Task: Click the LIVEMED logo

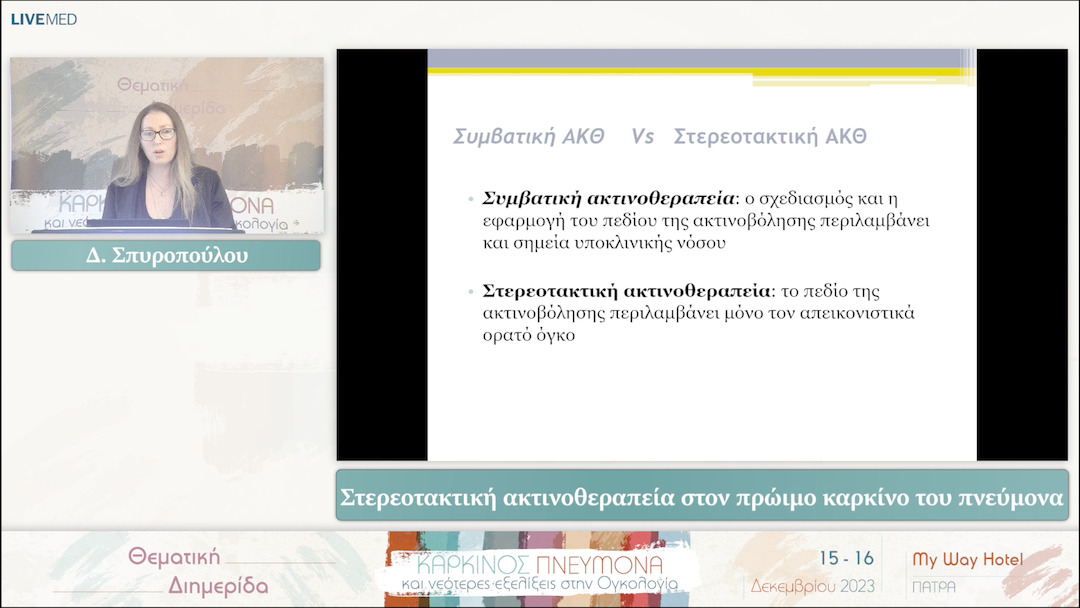Action: coord(43,19)
